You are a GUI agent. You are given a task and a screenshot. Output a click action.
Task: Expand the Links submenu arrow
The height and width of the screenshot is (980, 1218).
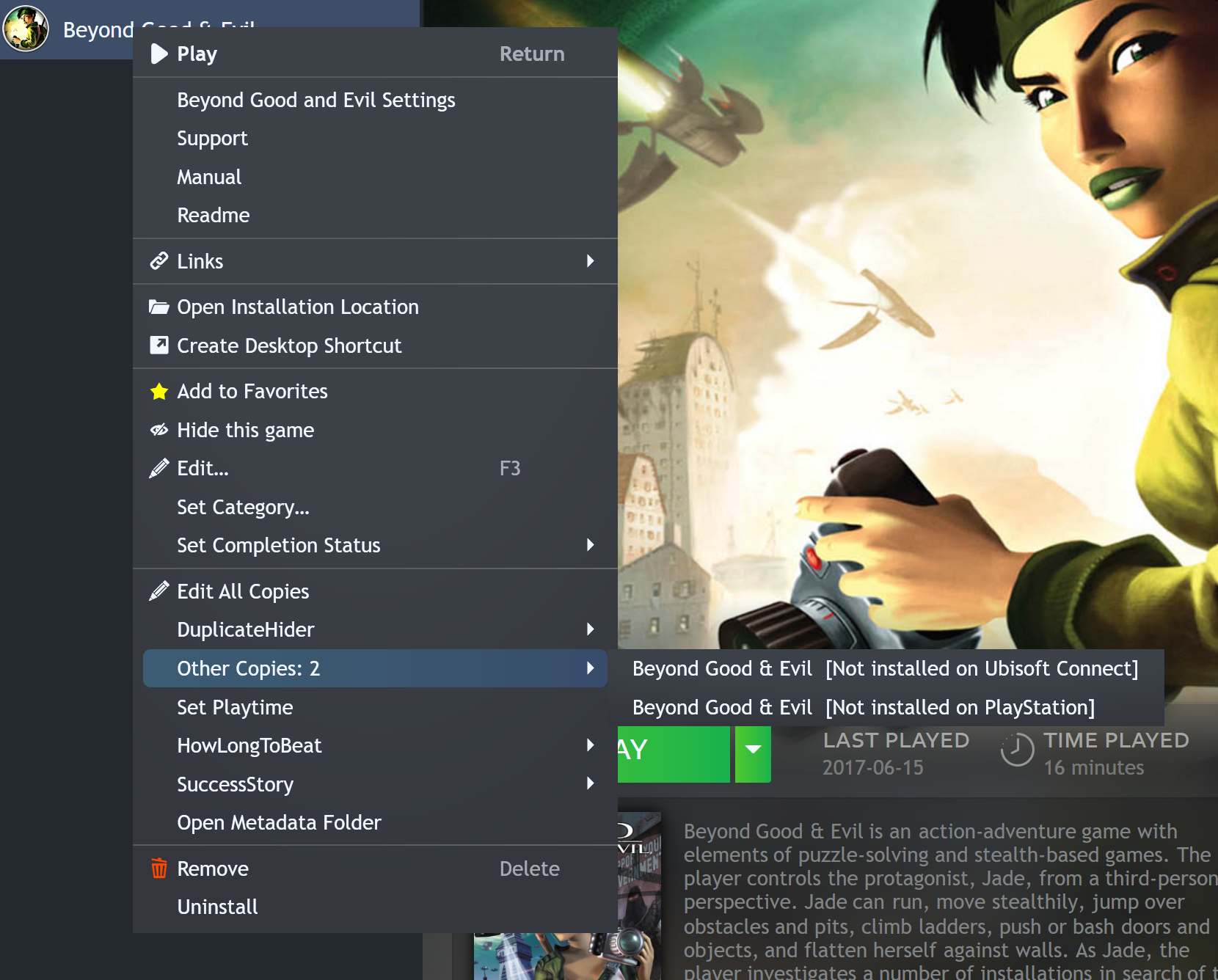pyautogui.click(x=591, y=261)
